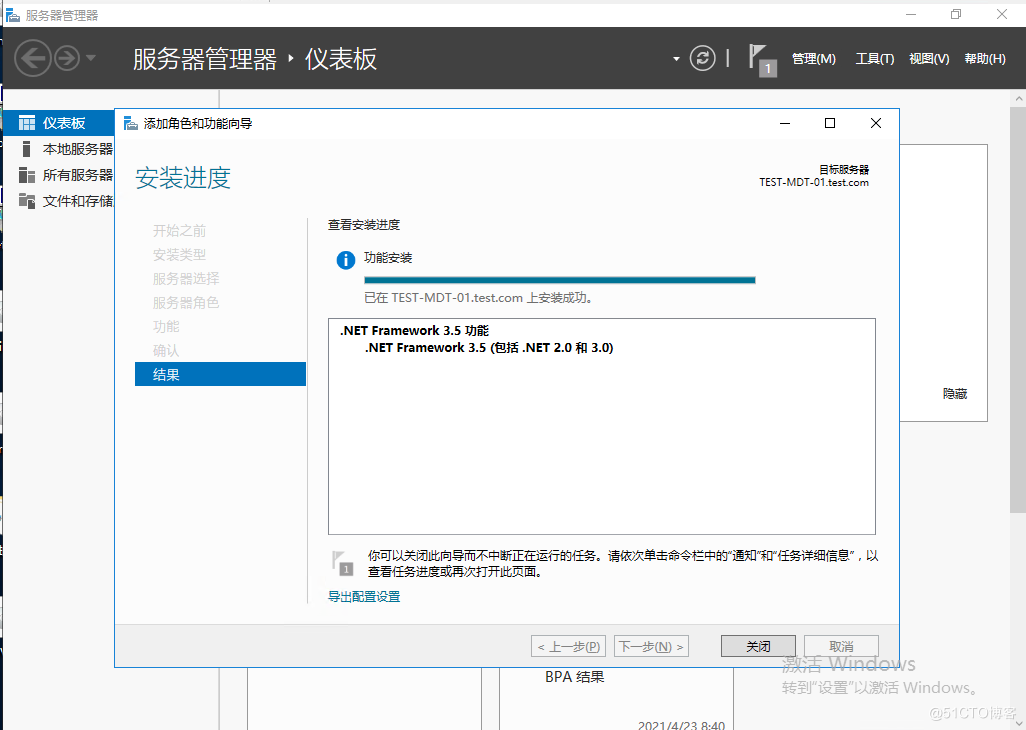This screenshot has width=1026, height=730.
Task: Minimize the 添加角色和功能向导 window
Action: 785,123
